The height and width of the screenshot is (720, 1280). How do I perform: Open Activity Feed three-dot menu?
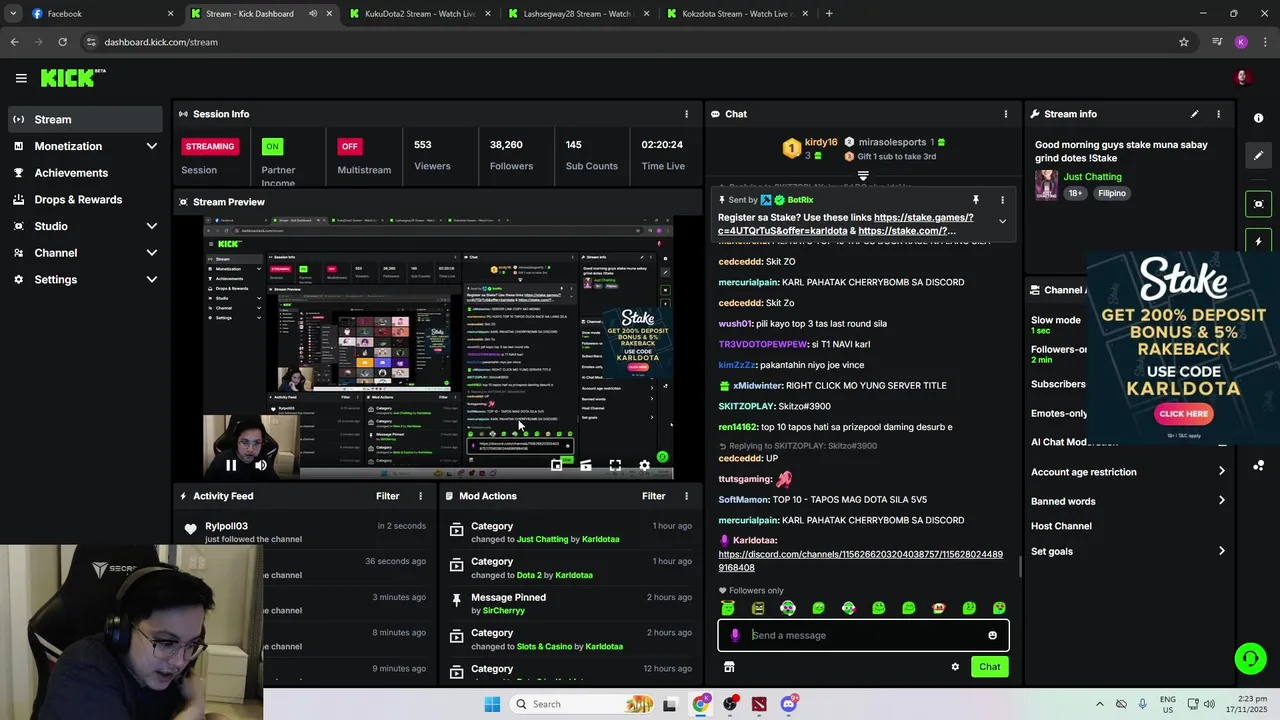[x=420, y=496]
